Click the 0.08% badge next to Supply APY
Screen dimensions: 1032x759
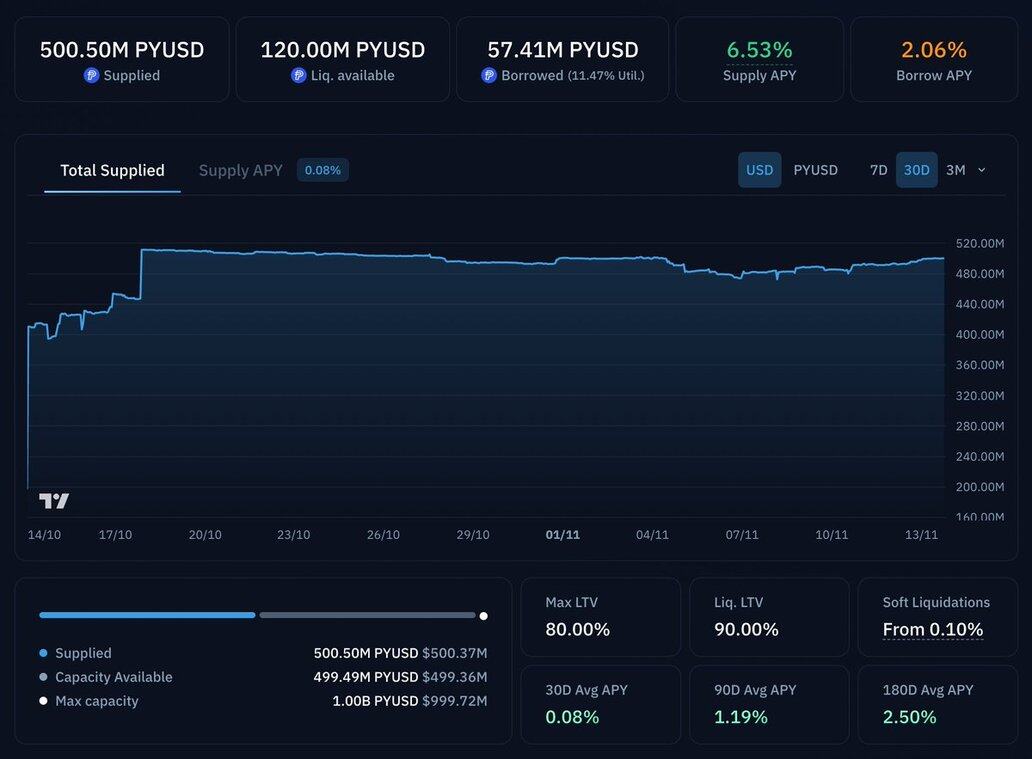322,170
